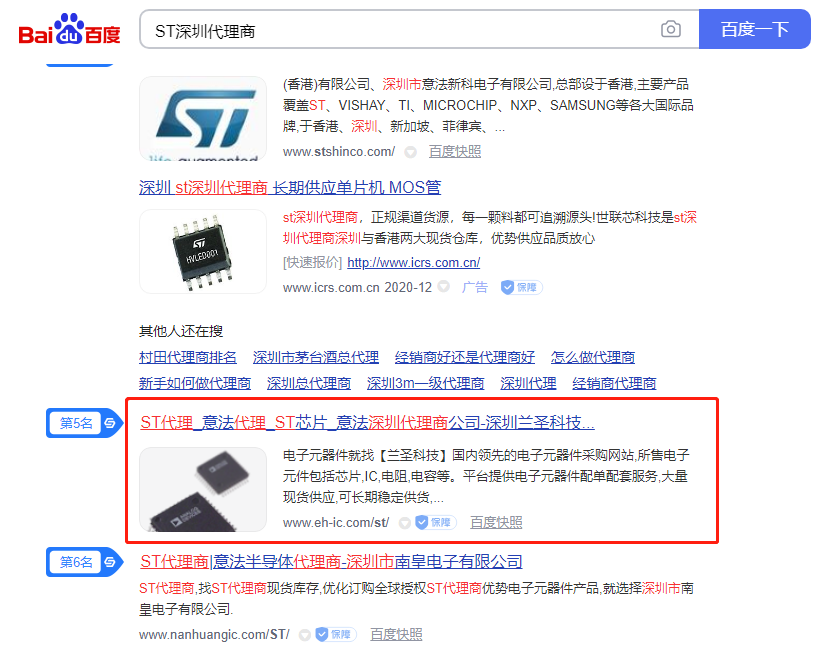Viewport: 821px width, 653px height.
Task: Click 保障 shield icon next to www.icrs.com.cn
Action: 522,287
